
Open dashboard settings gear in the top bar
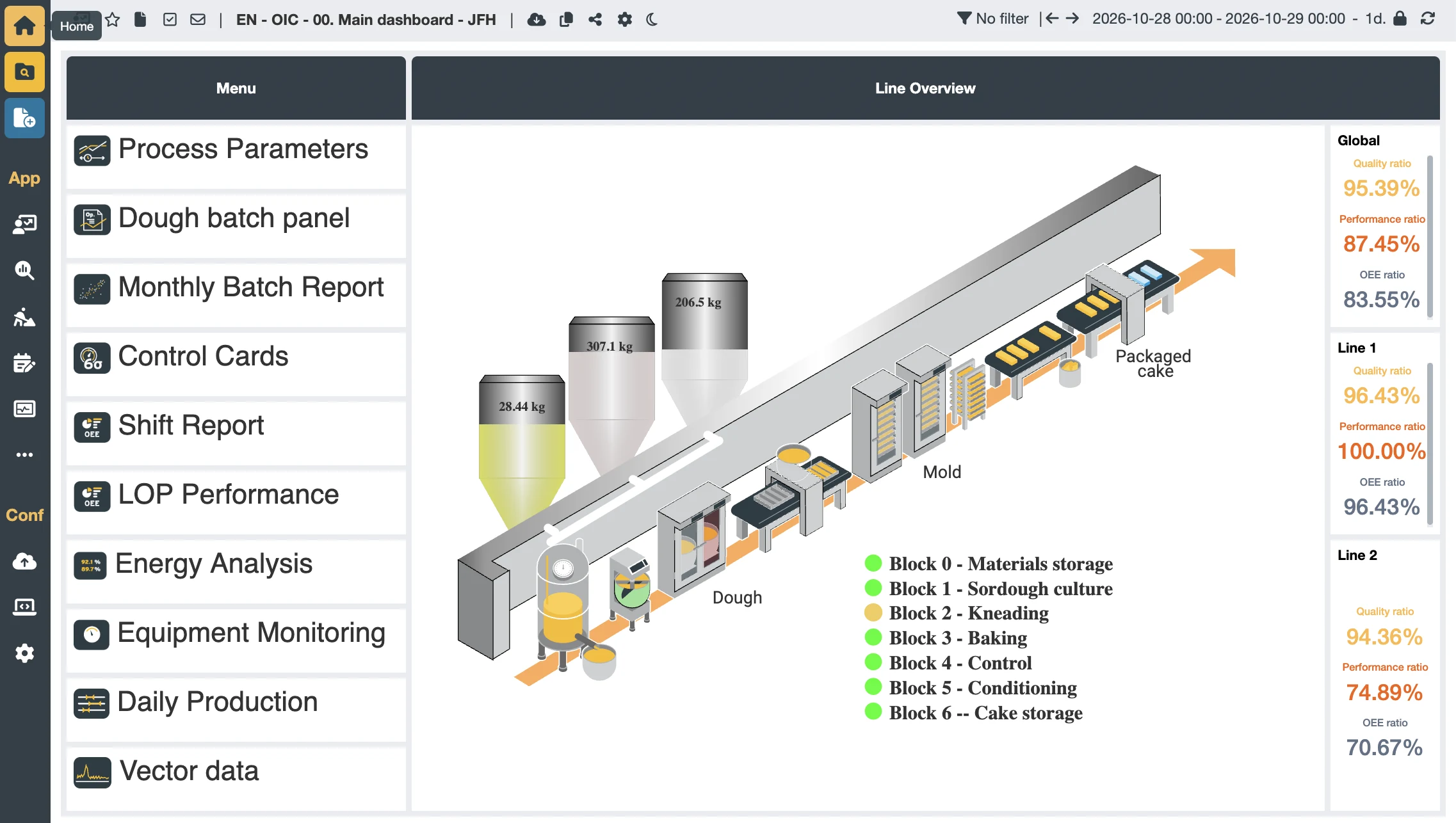[625, 19]
